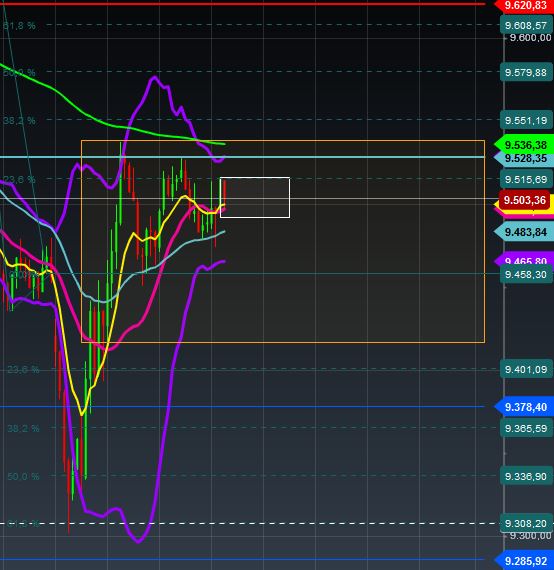
Task: Select the lower 38,2 % Fibonacci label
Action: pyautogui.click(x=23, y=429)
